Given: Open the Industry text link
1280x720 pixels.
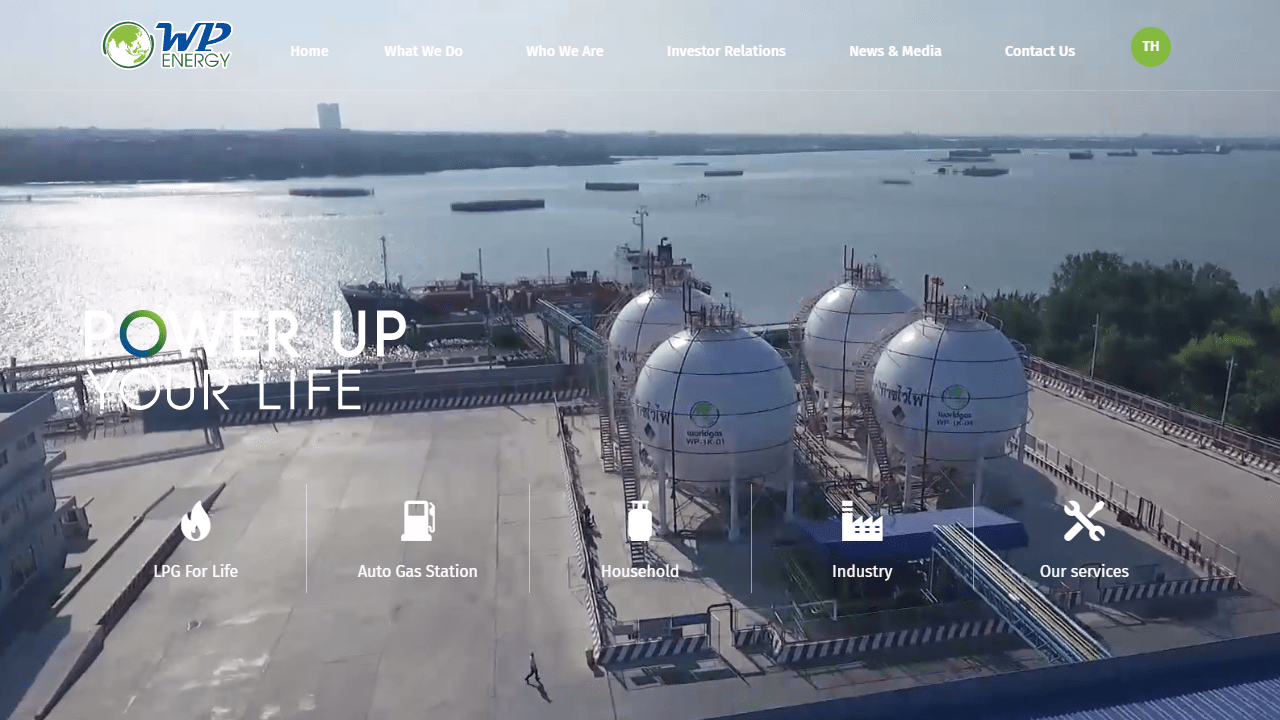Looking at the screenshot, I should coord(862,571).
